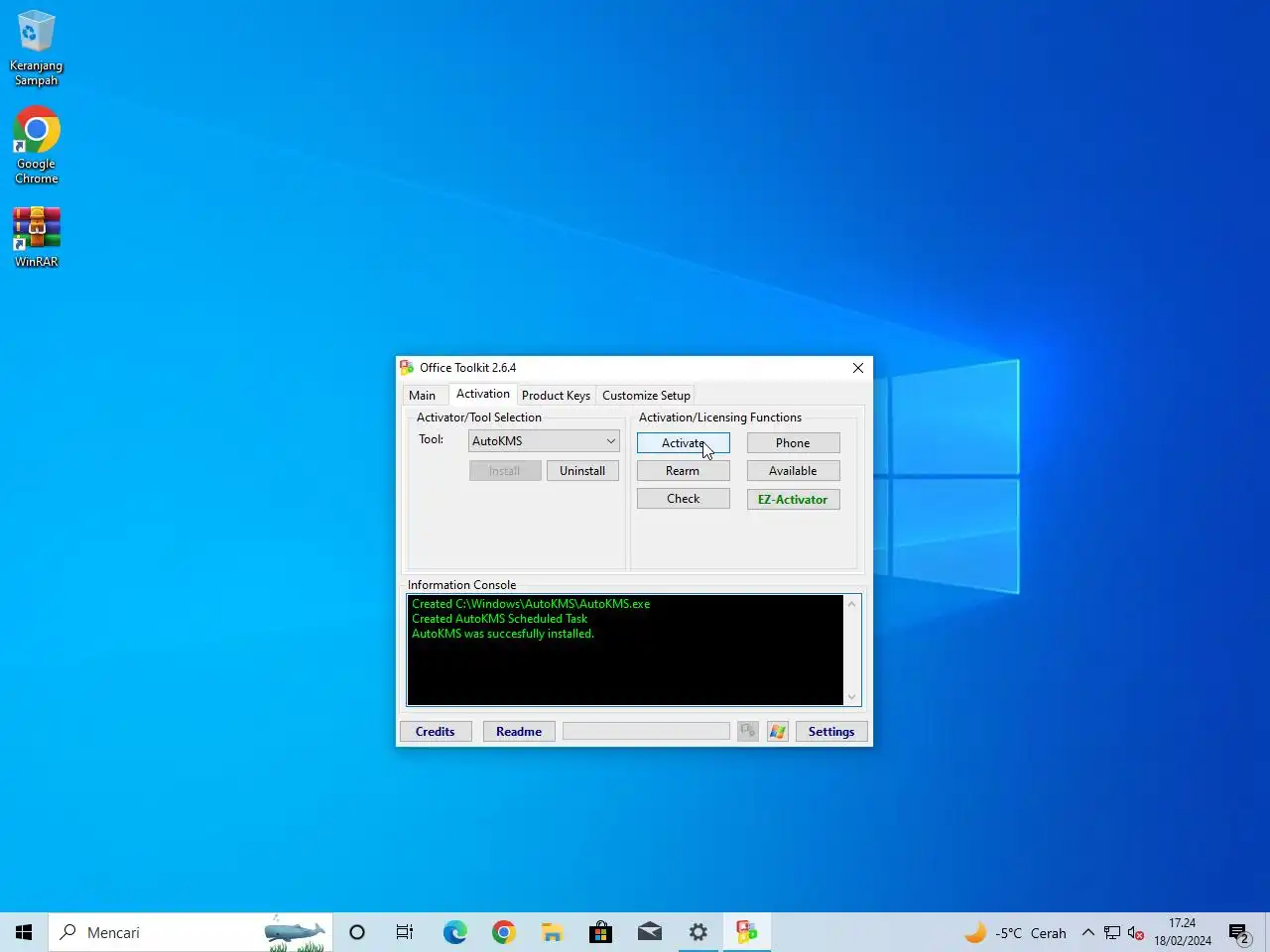Click console line 'Created C:\Windows\AutoKMS\AutoKMS.exe'
This screenshot has width=1270, height=952.
pos(531,604)
